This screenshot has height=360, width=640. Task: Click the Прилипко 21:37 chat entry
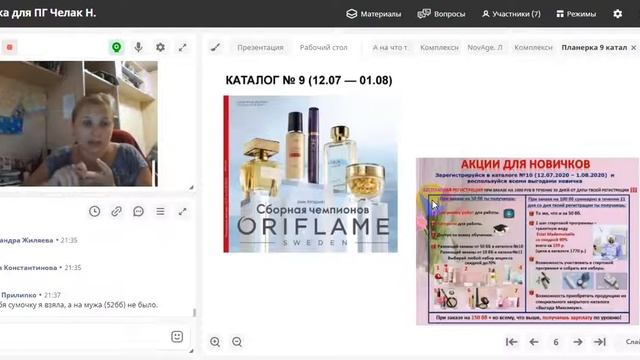pyautogui.click(x=31, y=295)
